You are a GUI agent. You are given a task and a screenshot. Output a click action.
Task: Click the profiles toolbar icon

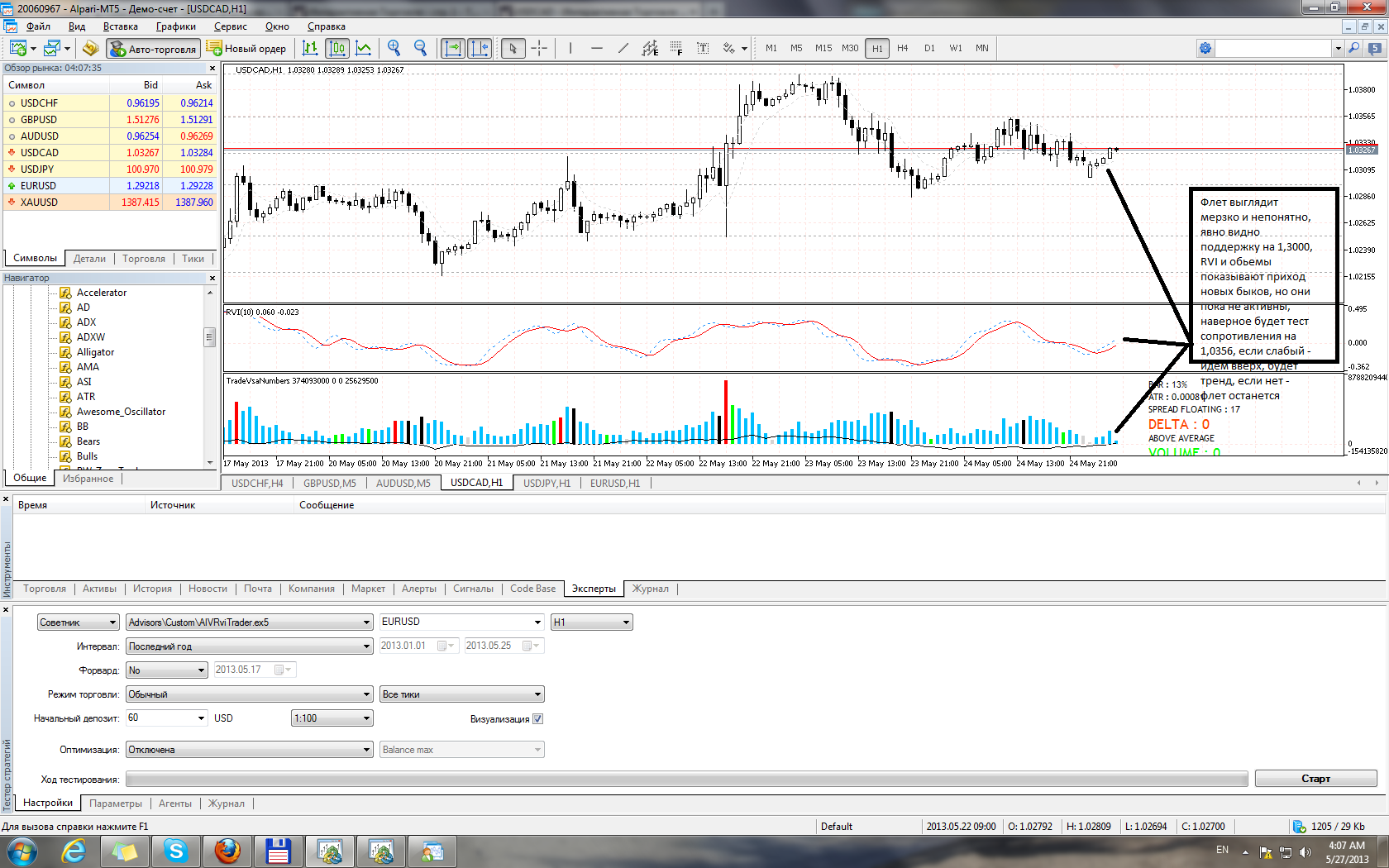[x=52, y=48]
